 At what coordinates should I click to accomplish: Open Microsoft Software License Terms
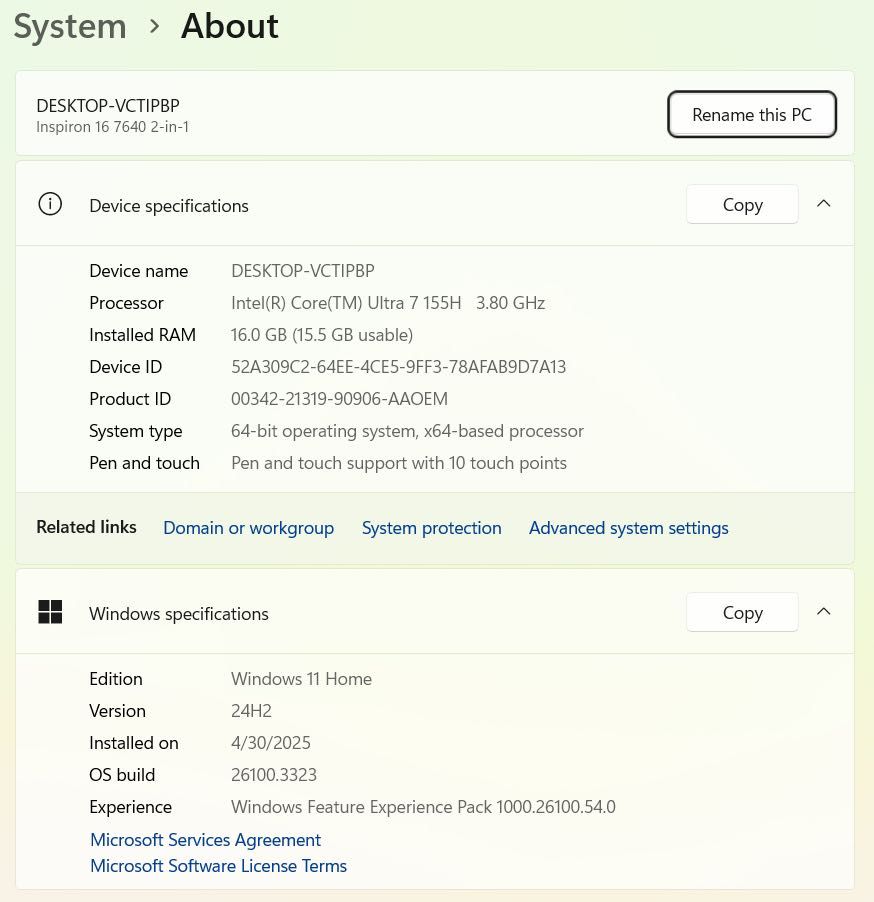click(x=219, y=866)
